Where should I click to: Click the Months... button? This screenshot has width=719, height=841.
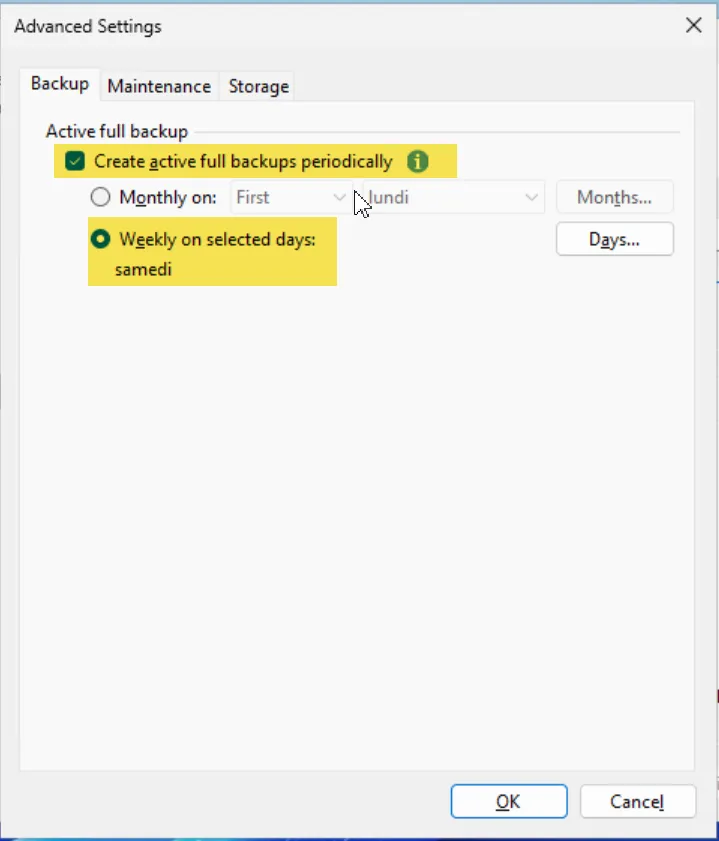[x=614, y=197]
